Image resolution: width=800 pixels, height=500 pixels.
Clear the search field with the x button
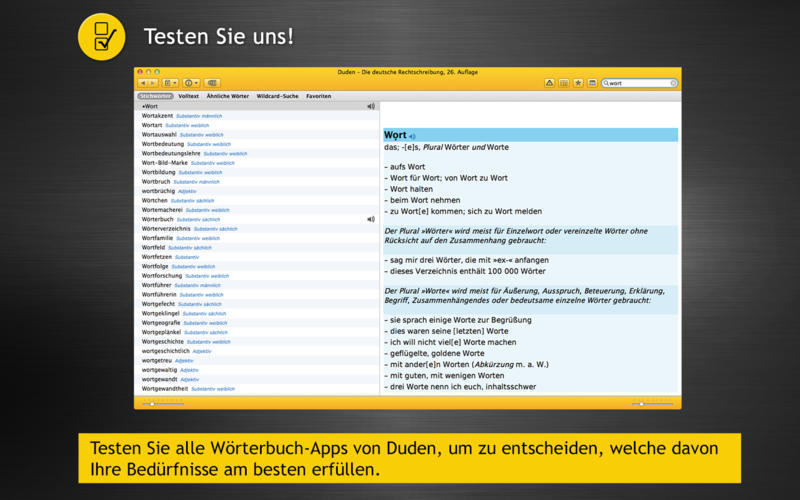pyautogui.click(x=673, y=83)
